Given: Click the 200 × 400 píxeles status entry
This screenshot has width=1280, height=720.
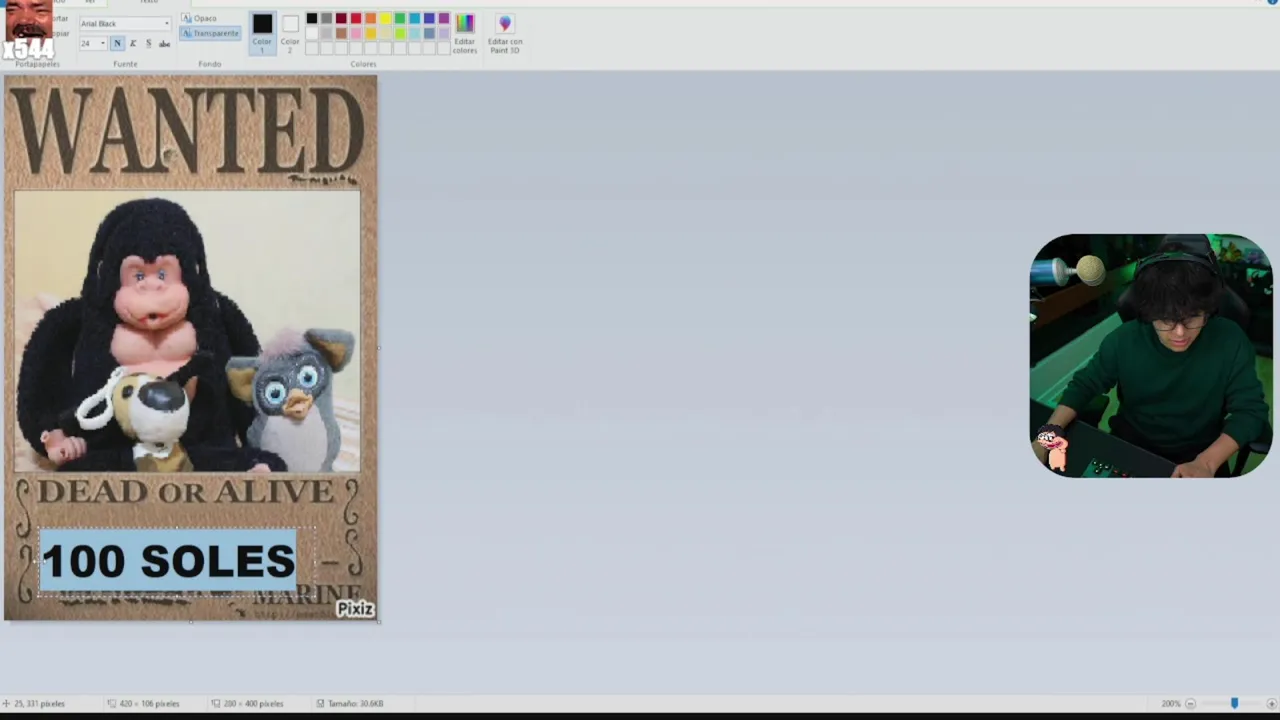Looking at the screenshot, I should (x=247, y=704).
